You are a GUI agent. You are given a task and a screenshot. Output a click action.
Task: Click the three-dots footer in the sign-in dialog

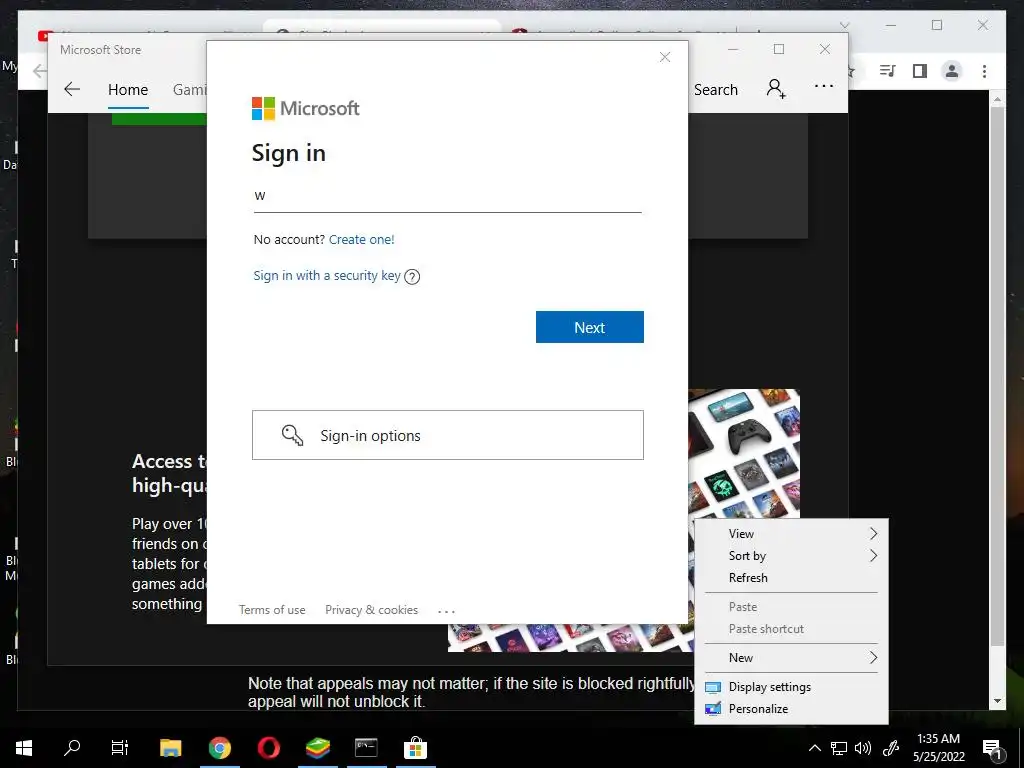(446, 611)
